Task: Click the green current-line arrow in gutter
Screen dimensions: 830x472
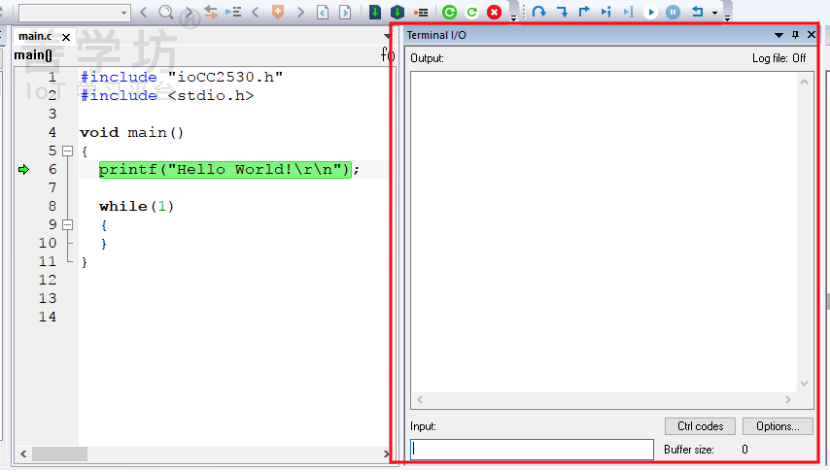Action: (x=23, y=169)
